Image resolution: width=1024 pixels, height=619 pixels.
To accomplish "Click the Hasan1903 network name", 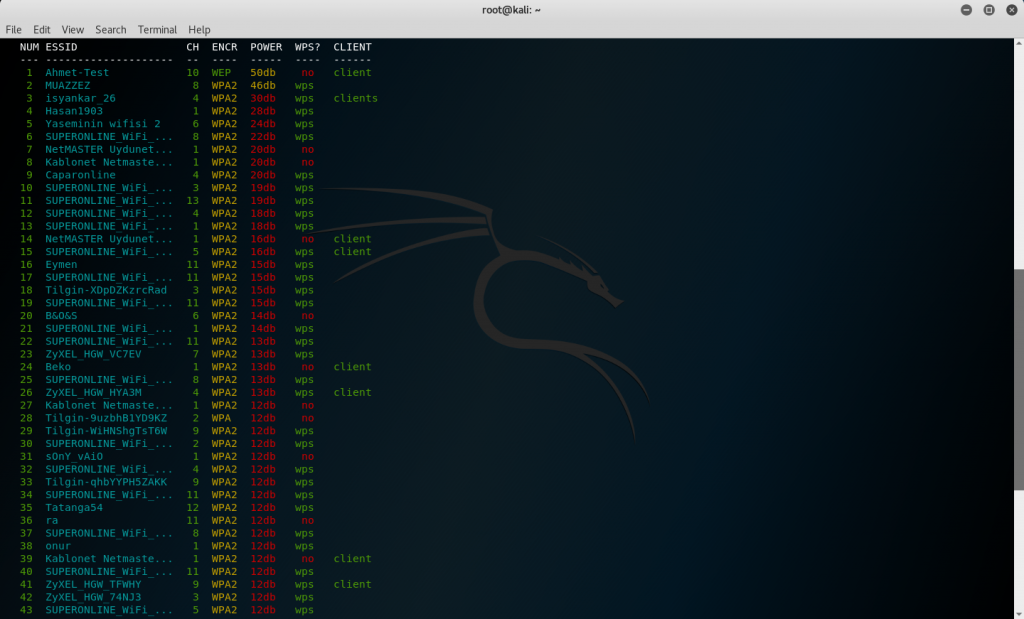I will point(74,111).
